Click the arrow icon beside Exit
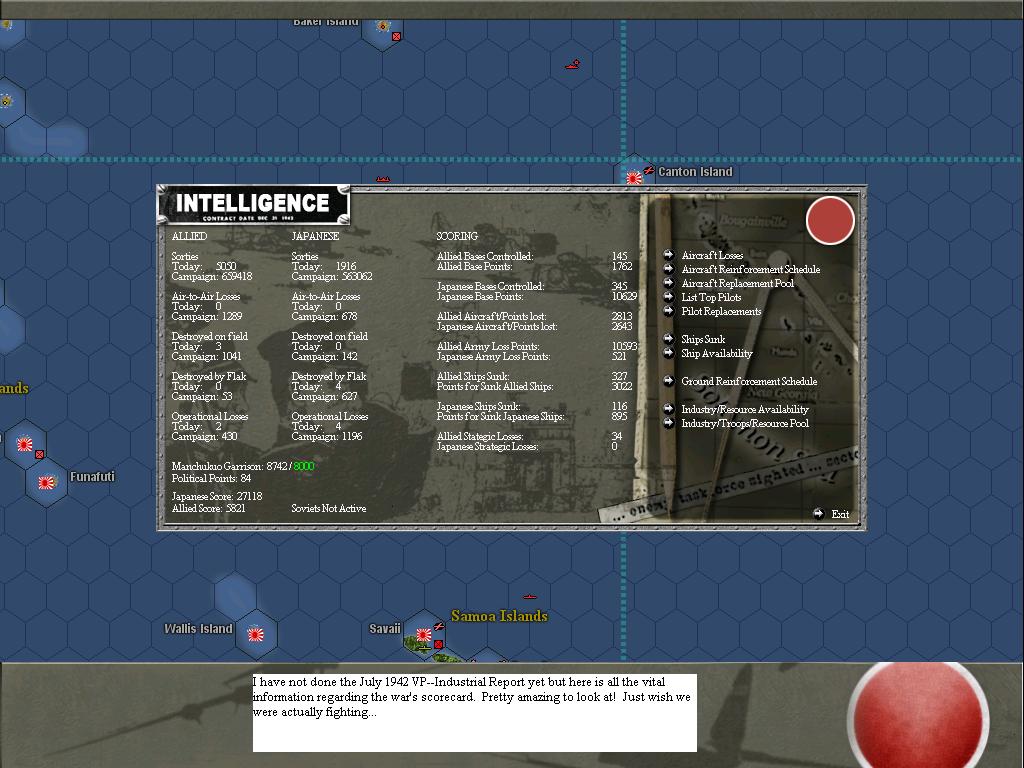The width and height of the screenshot is (1024, 768). [818, 513]
